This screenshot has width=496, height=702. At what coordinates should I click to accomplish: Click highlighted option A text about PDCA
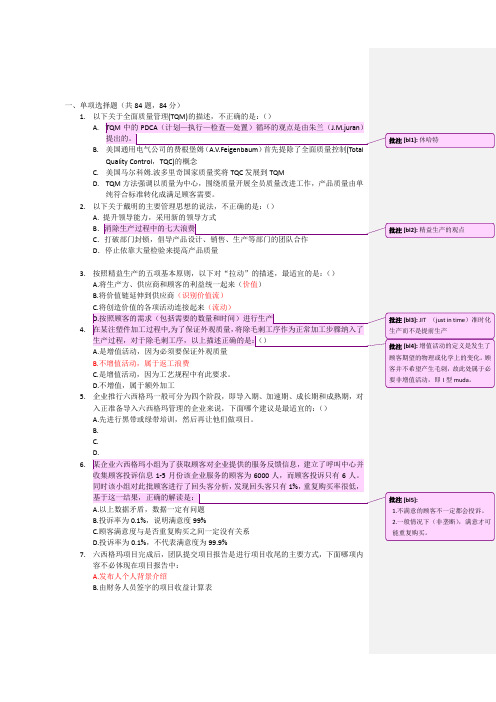point(235,133)
